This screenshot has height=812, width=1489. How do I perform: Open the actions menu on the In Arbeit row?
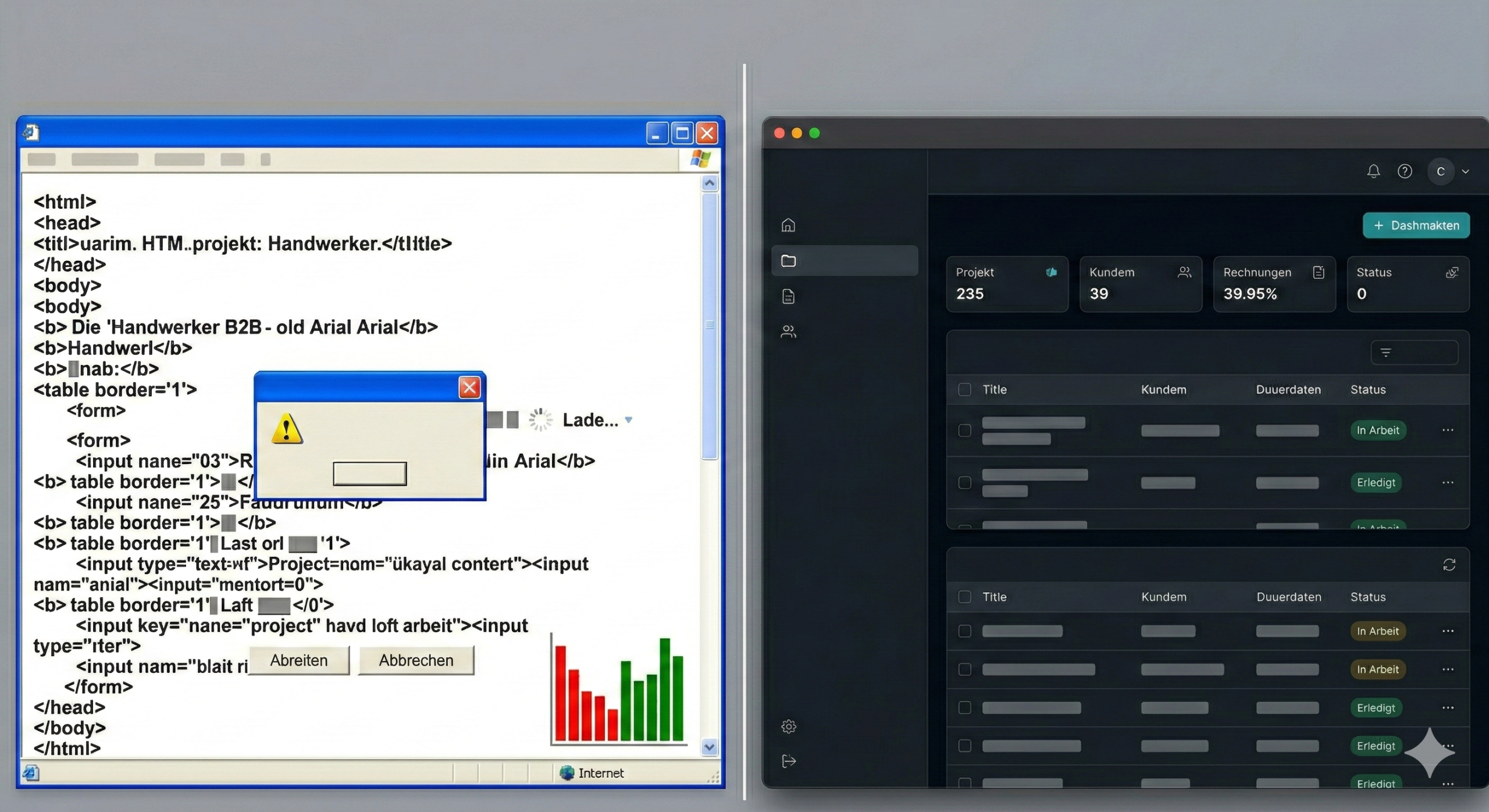tap(1448, 430)
